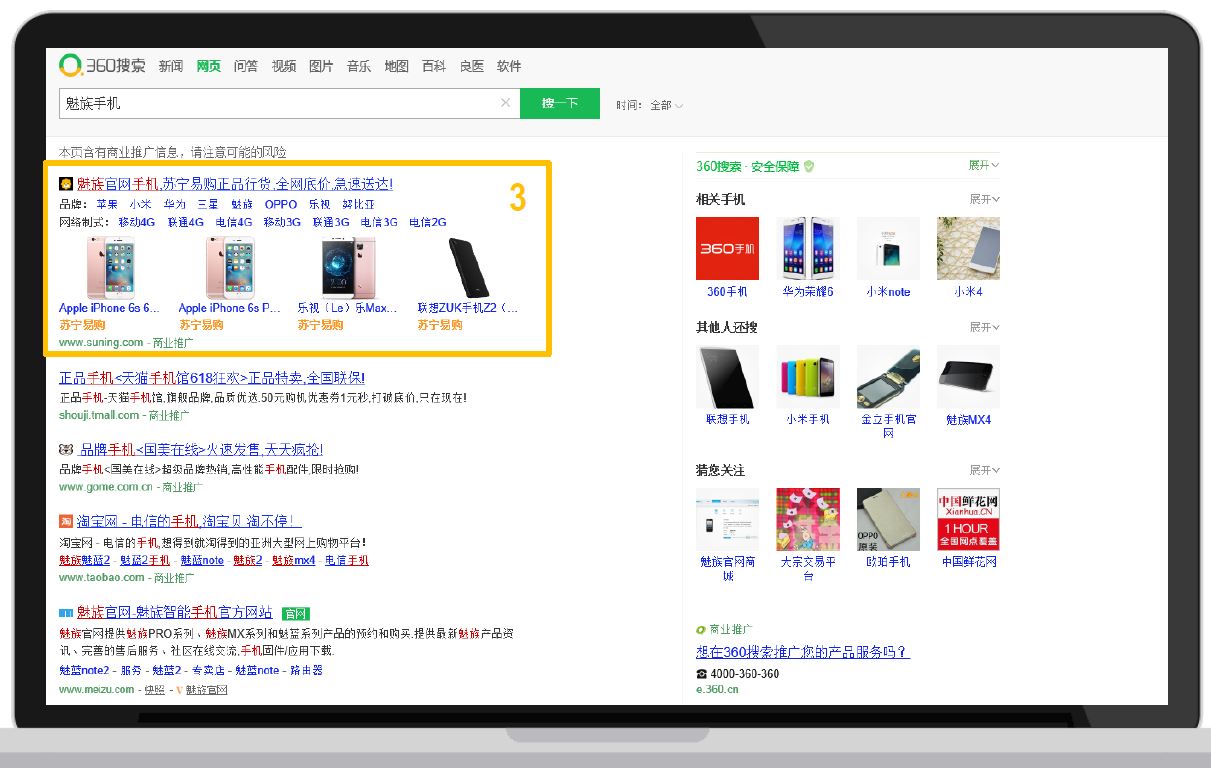Image resolution: width=1211 pixels, height=779 pixels.
Task: Clear the search box with the X icon
Action: (x=505, y=103)
